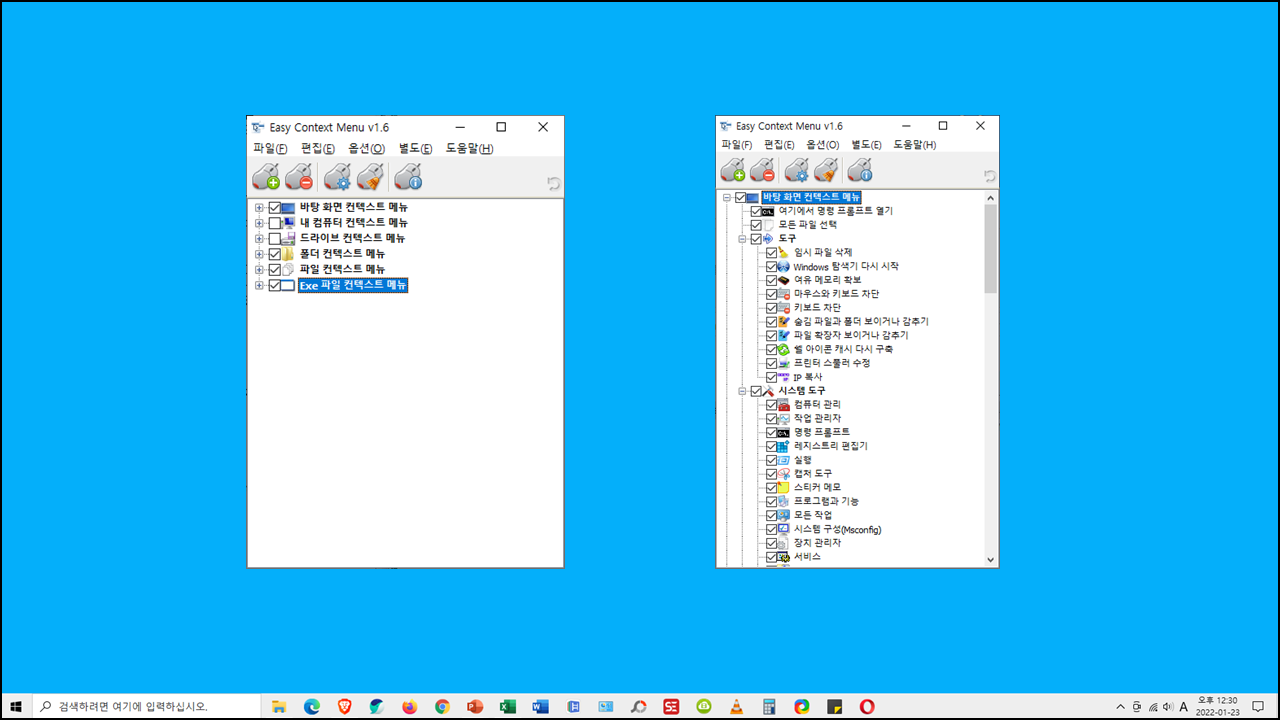Screen dimensions: 1280x720
Task: Open '파일(F)' menu in collapsed-tree window
Action: [270, 149]
